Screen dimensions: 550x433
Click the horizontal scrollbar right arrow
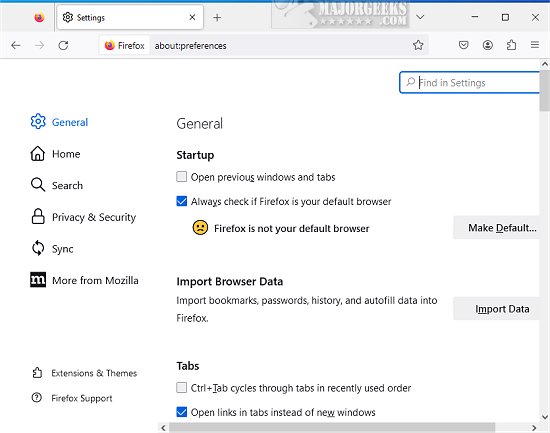point(534,428)
